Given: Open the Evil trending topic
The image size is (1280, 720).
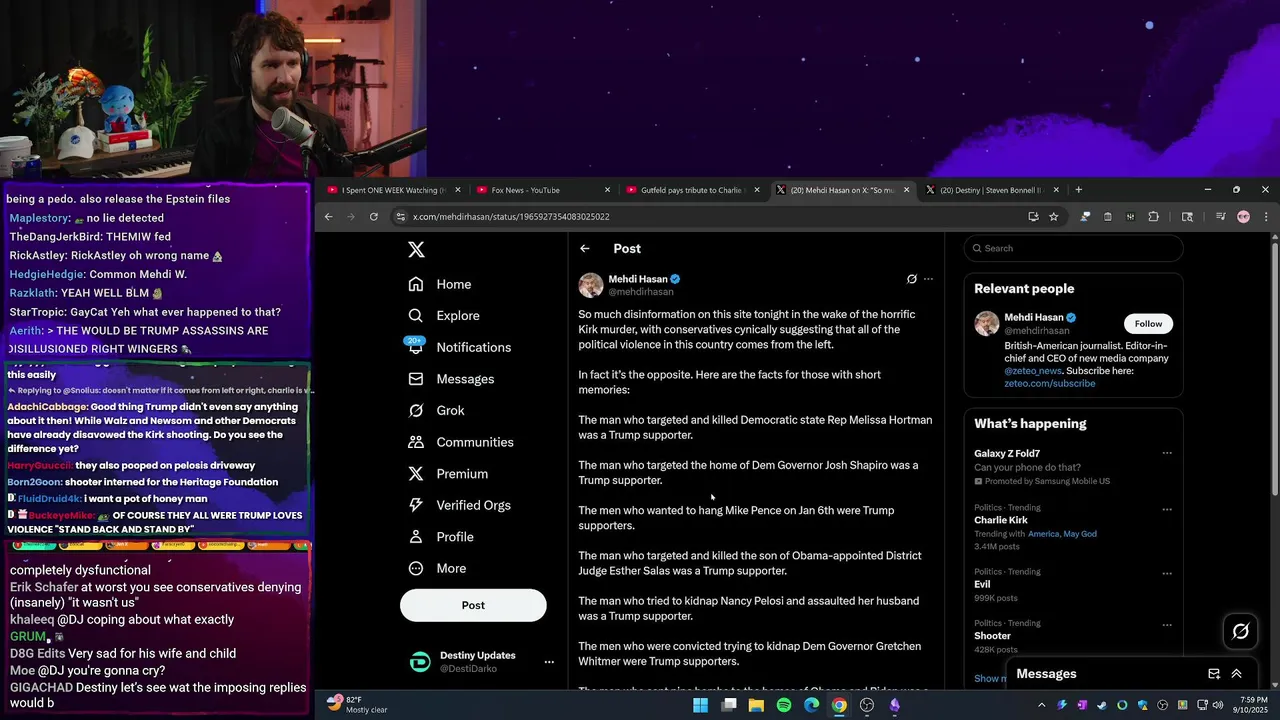Looking at the screenshot, I should coord(983,584).
